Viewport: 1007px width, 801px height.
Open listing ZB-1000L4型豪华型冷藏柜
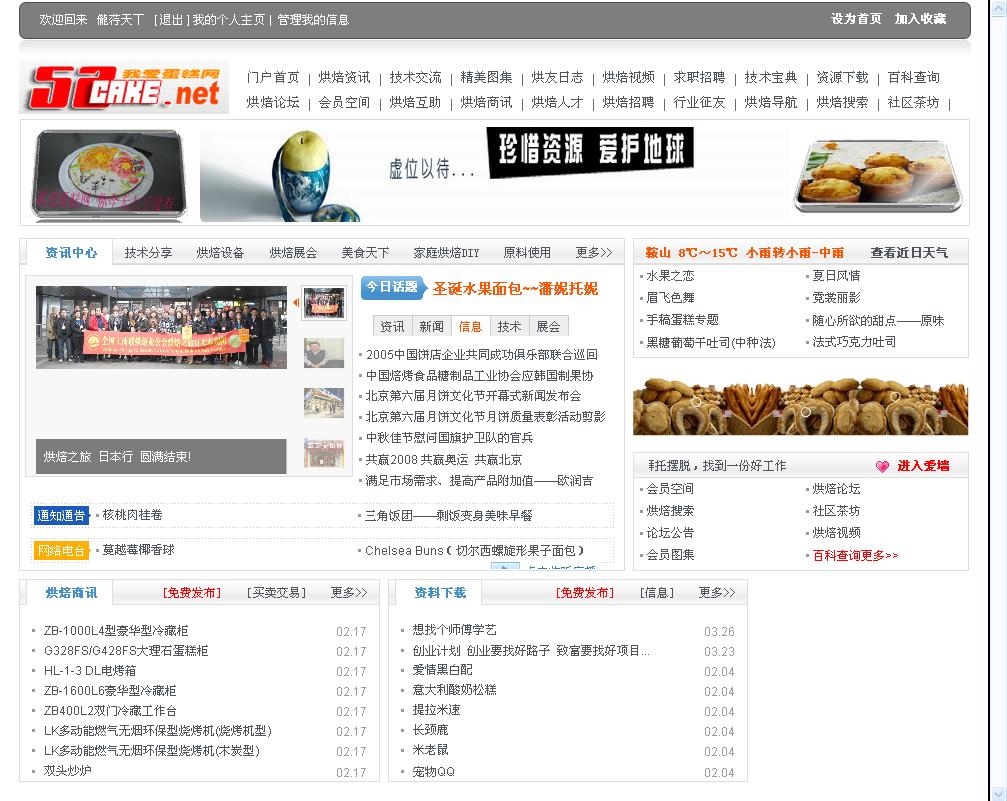(x=116, y=631)
